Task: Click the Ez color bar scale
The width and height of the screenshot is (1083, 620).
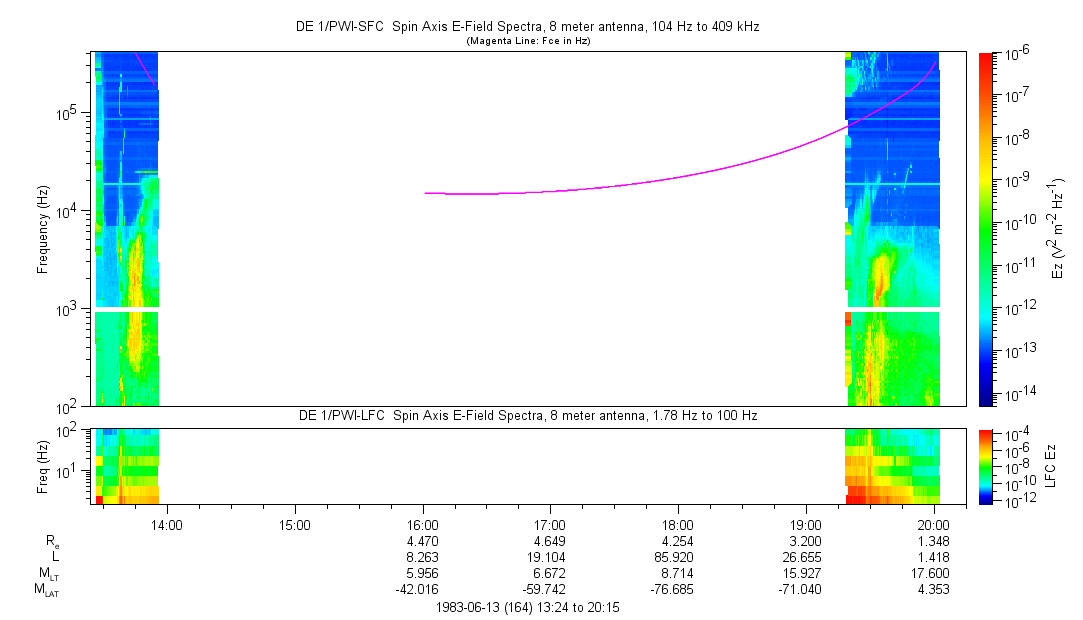Action: [x=986, y=229]
